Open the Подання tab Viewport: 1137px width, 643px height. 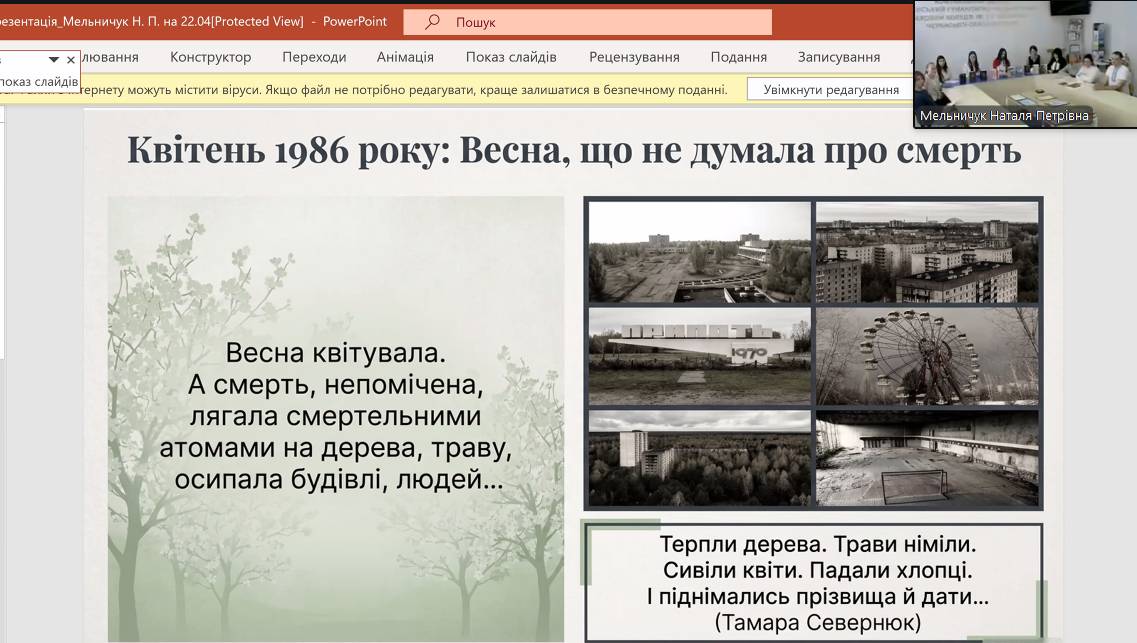coord(738,57)
